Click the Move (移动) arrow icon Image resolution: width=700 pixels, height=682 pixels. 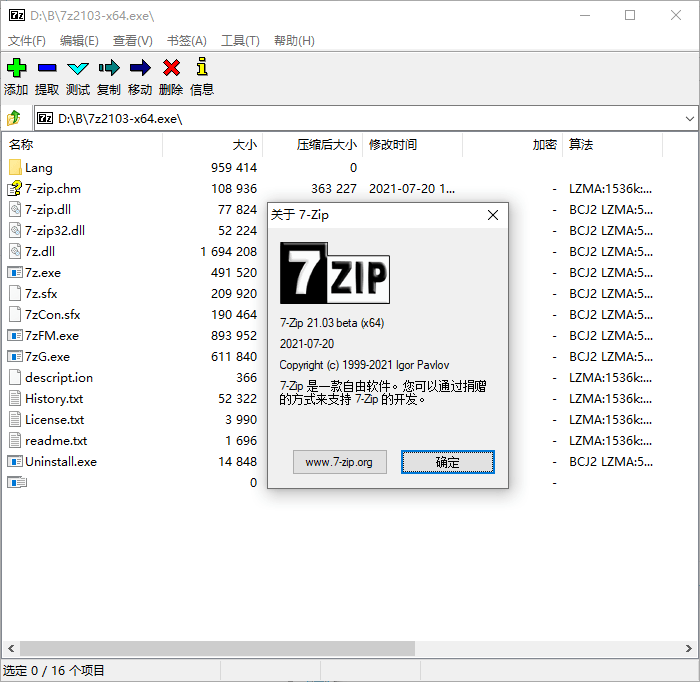140,68
